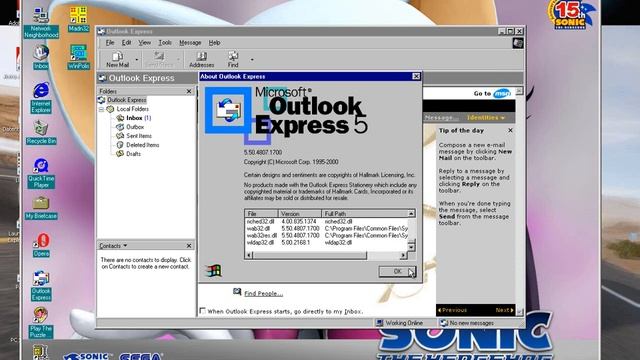The image size is (640, 360).
Task: Close the Folders pane
Action: tap(189, 91)
